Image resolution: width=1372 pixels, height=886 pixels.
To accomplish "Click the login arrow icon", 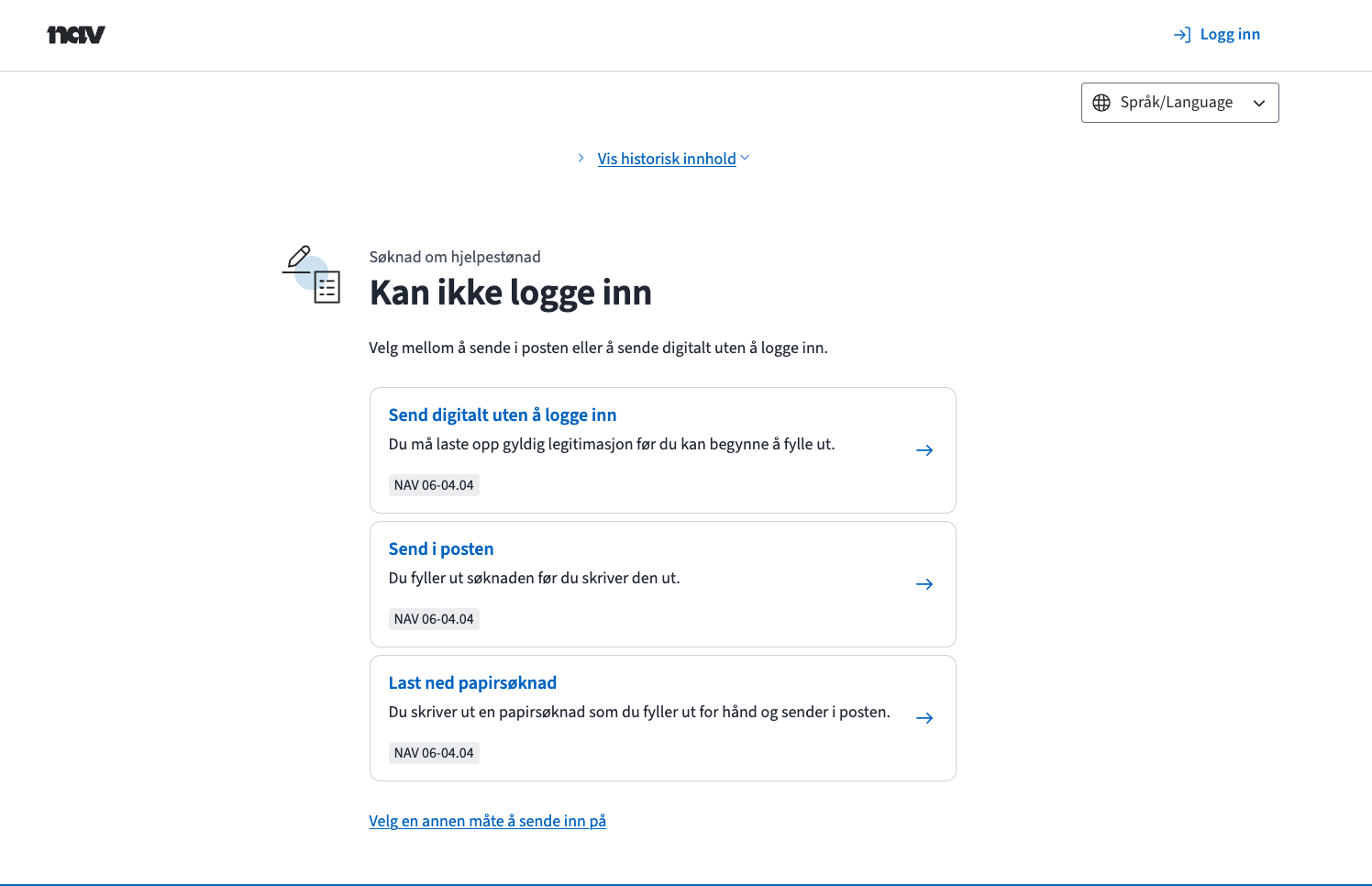I will coord(1182,35).
